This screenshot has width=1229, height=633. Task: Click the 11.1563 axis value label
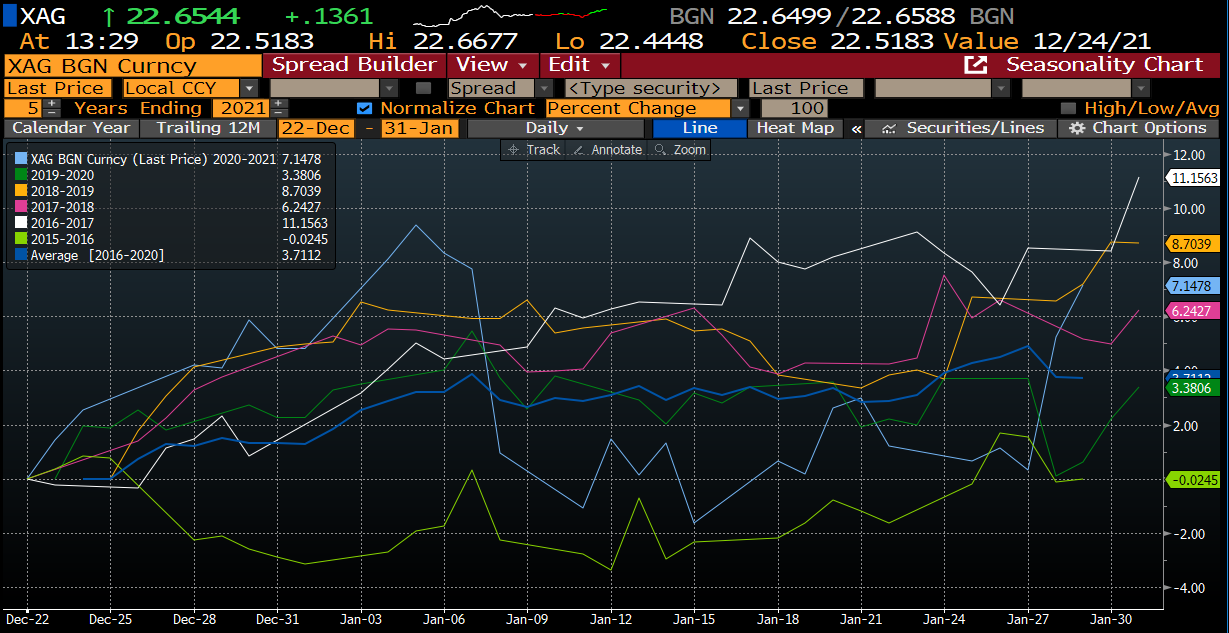(1195, 178)
